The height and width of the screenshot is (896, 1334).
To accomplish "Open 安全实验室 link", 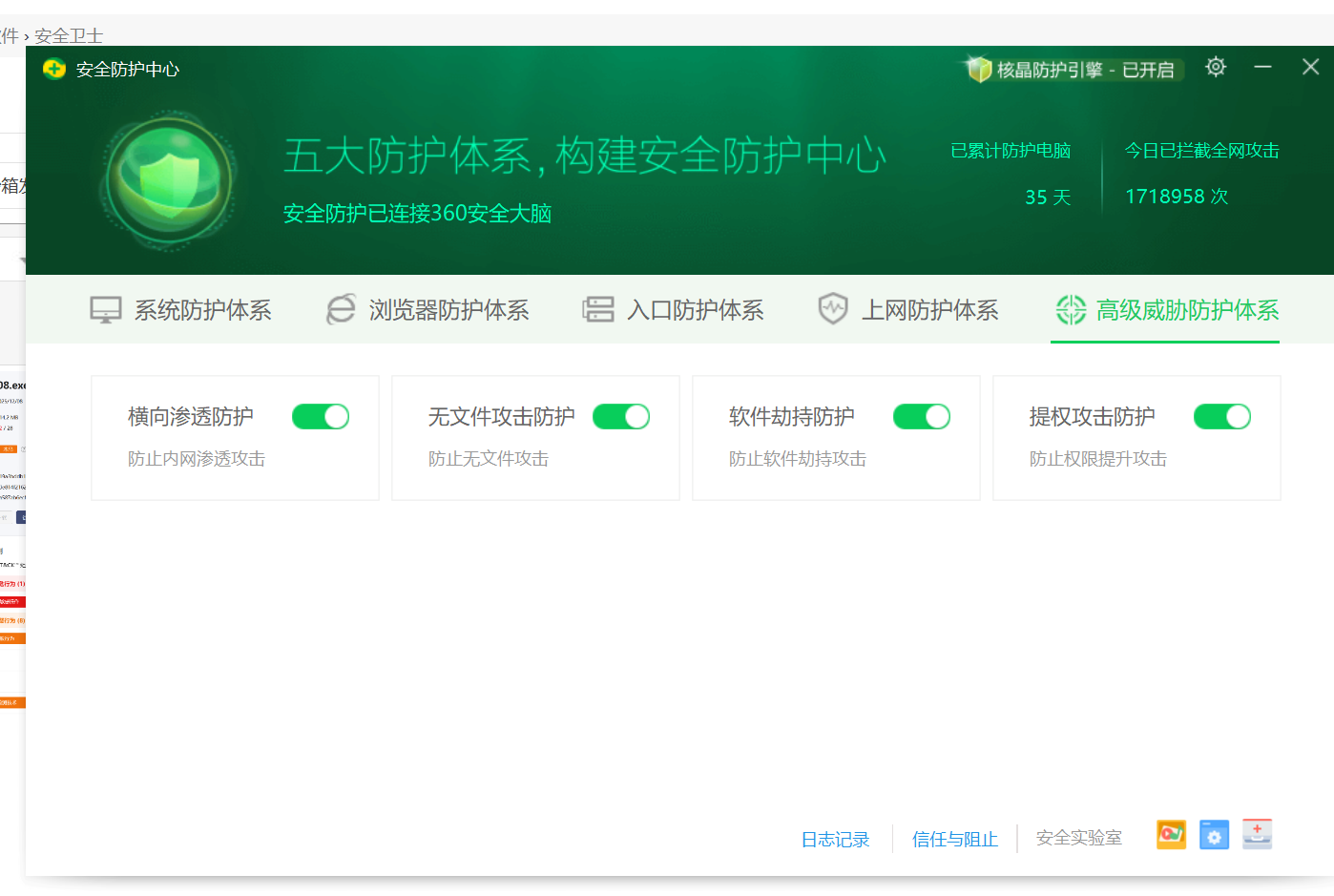I will click(x=1079, y=838).
